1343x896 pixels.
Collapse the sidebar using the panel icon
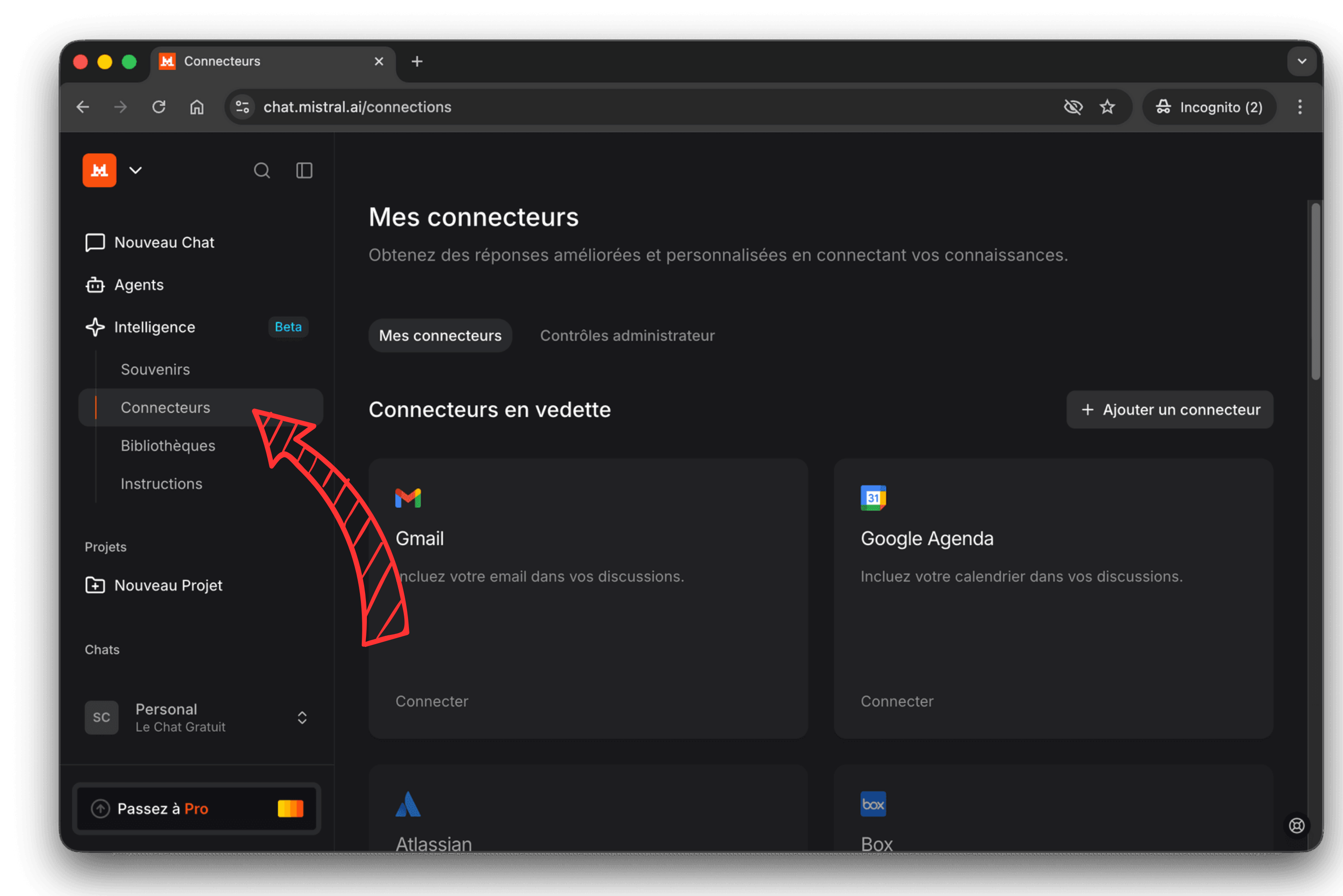[304, 170]
